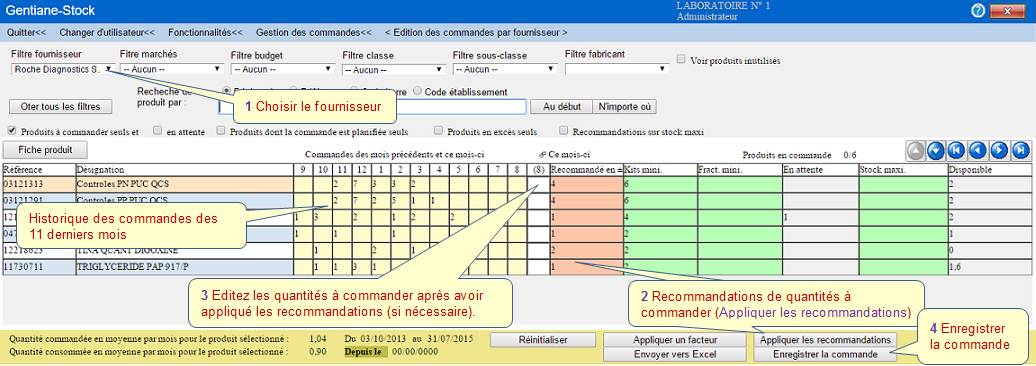Click Recommande value 4 in 03121313 row
Image resolution: width=1036 pixels, height=366 pixels.
pyautogui.click(x=586, y=183)
